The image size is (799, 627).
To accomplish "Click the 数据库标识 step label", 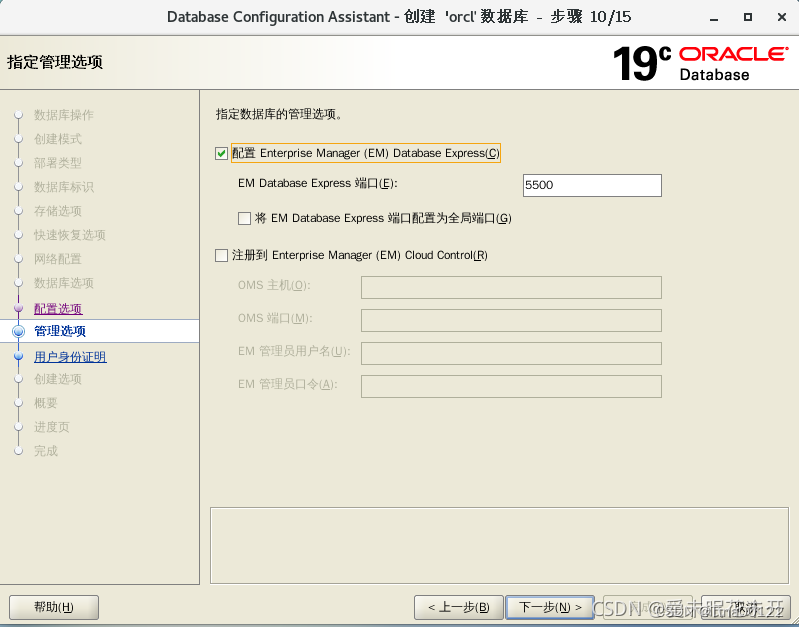I will [x=64, y=187].
